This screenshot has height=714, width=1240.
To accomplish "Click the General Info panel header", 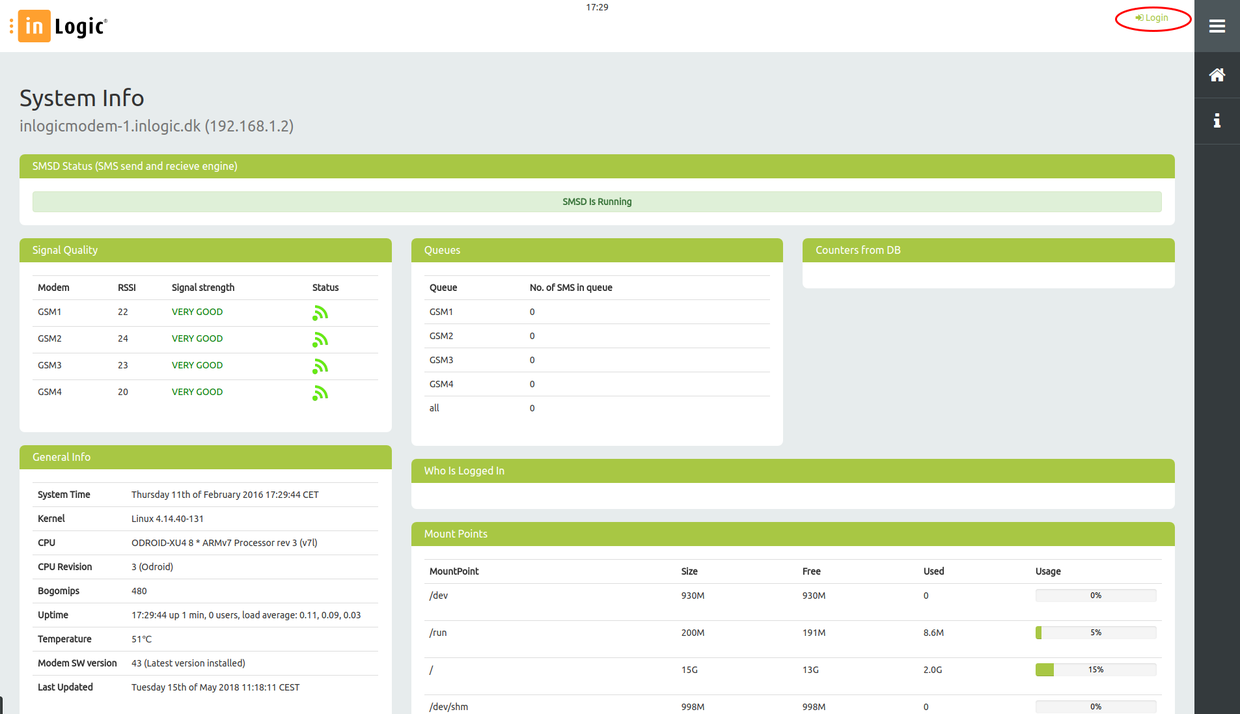I will pyautogui.click(x=205, y=457).
